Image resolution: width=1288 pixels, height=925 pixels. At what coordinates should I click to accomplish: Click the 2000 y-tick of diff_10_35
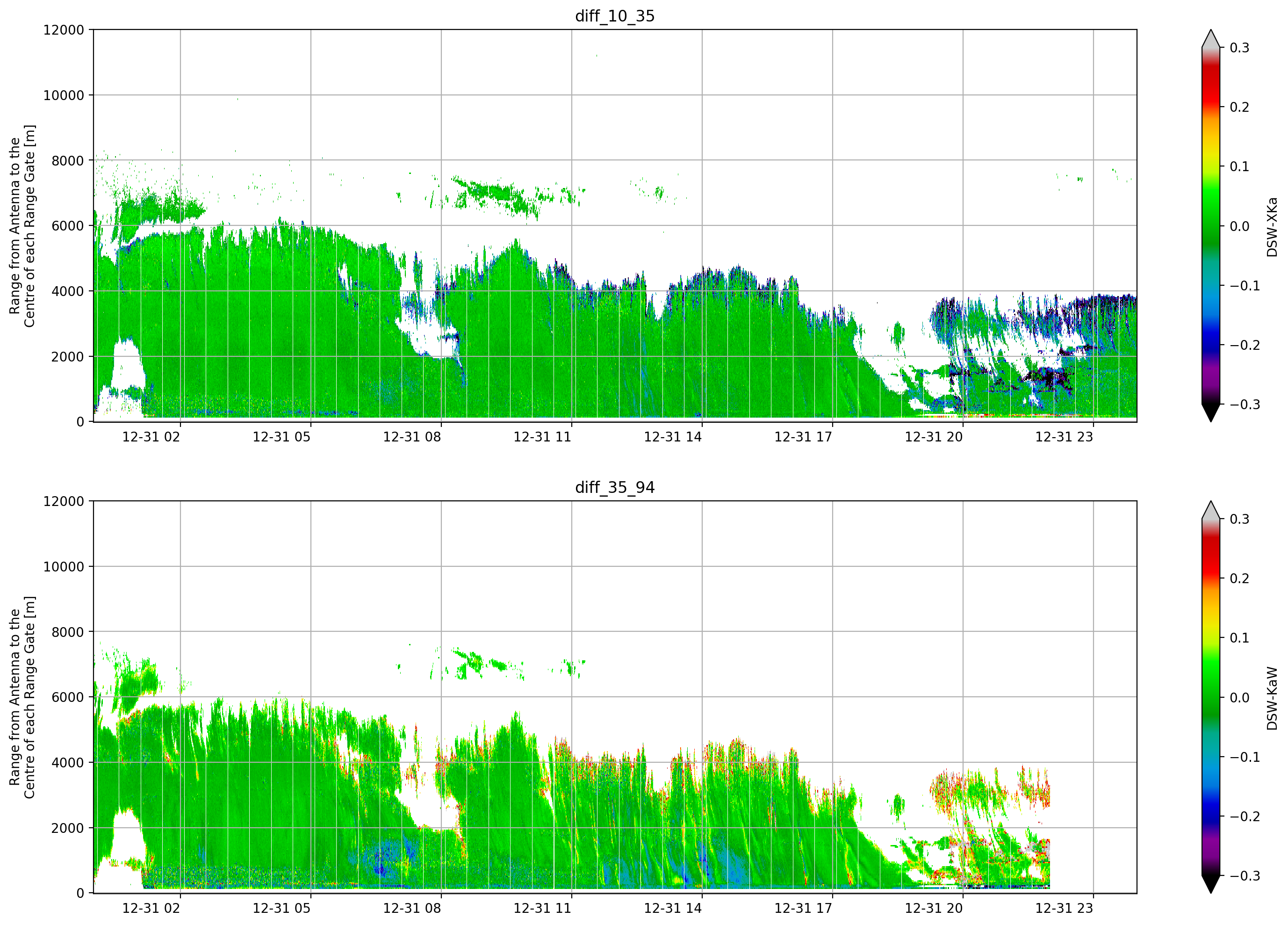click(x=68, y=357)
